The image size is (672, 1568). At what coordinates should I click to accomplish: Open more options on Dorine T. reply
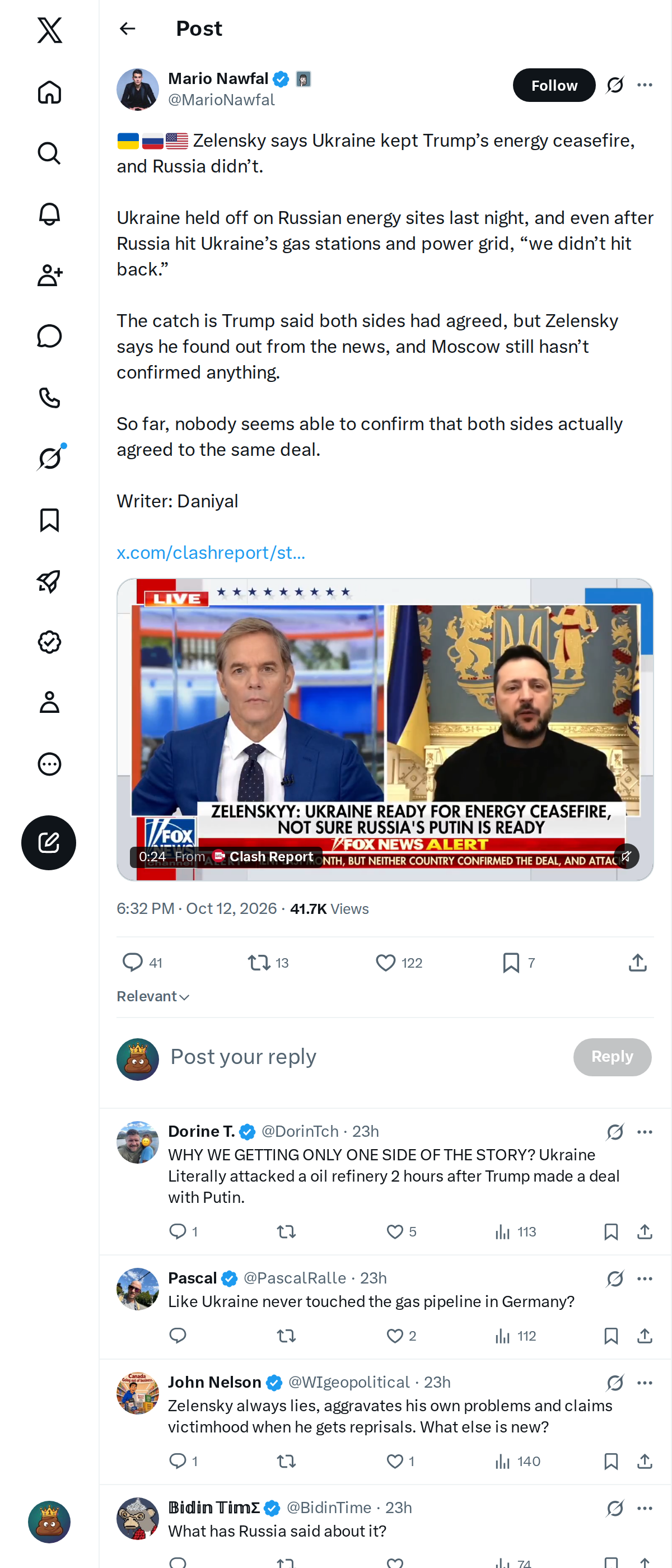point(645,1132)
